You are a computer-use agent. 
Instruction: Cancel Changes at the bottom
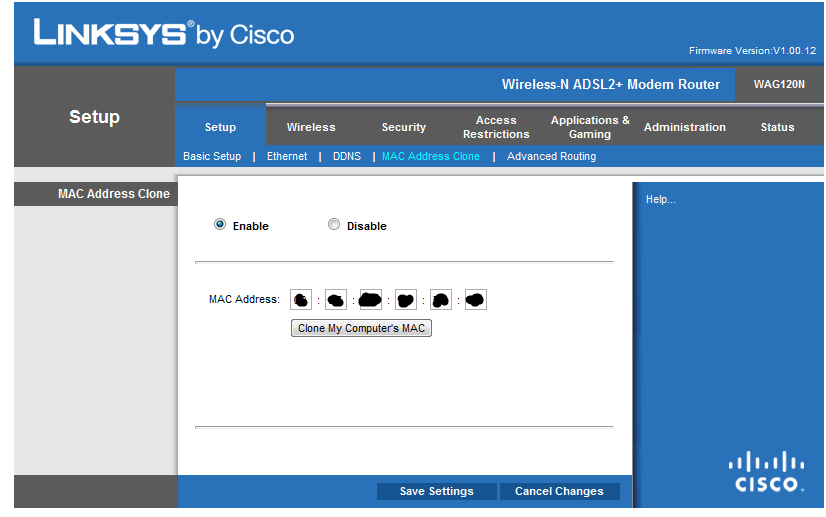(559, 491)
